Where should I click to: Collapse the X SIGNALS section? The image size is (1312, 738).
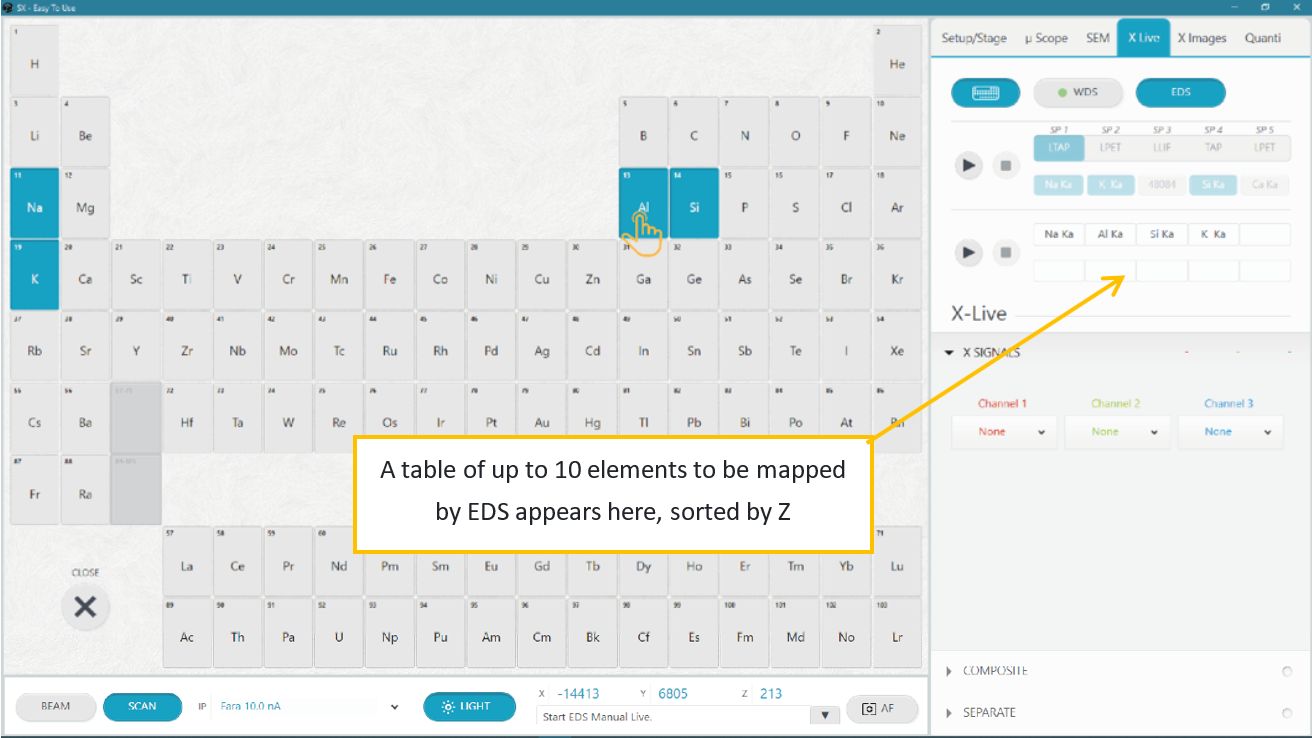pyautogui.click(x=949, y=353)
